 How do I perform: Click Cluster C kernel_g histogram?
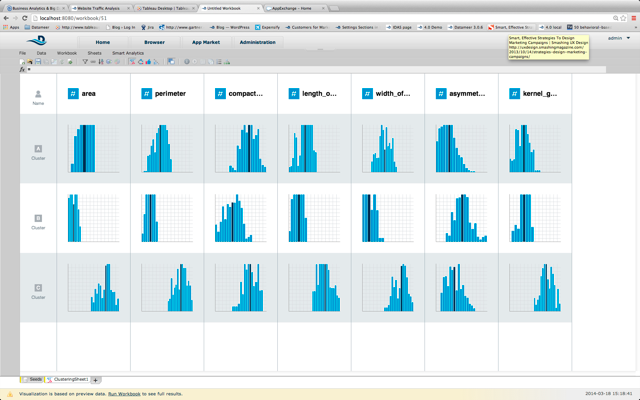pos(535,288)
